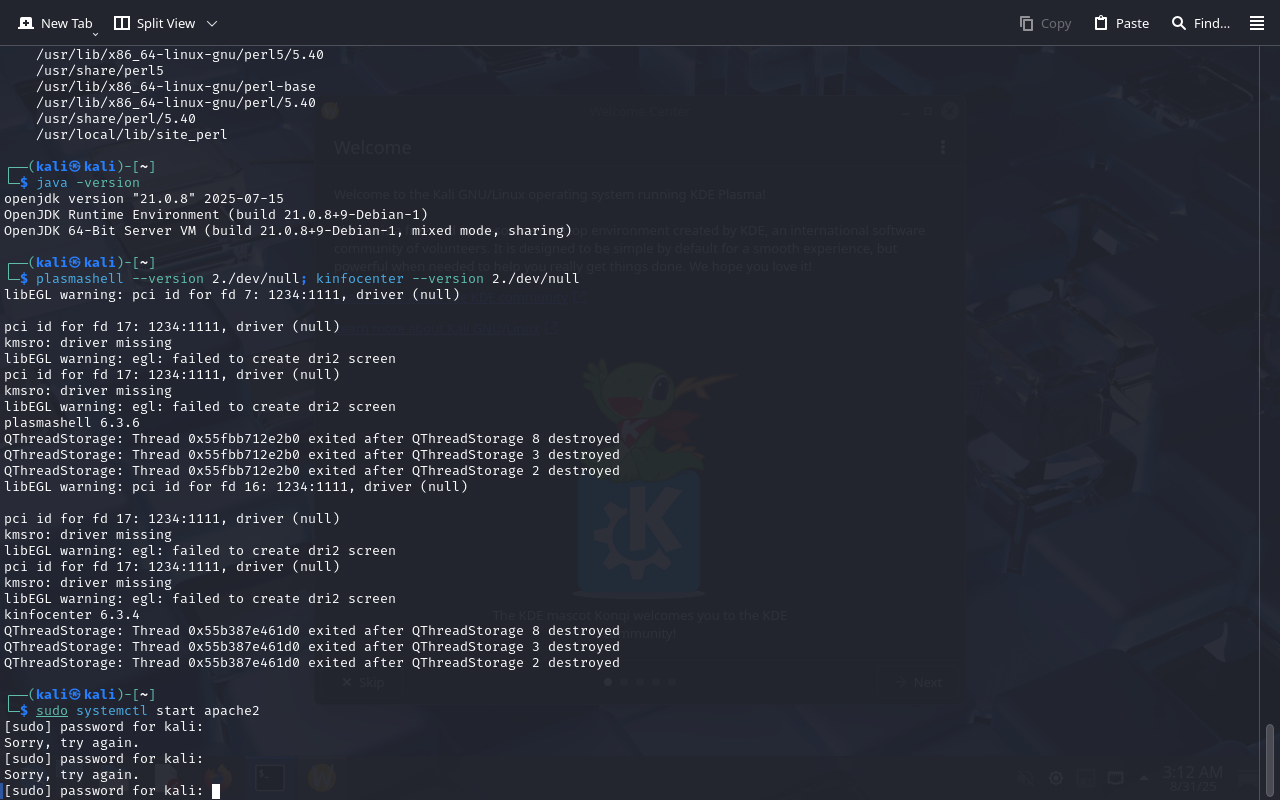Expand the New Tab dropdown arrow
Screen dimensions: 1280x800
coord(95,34)
